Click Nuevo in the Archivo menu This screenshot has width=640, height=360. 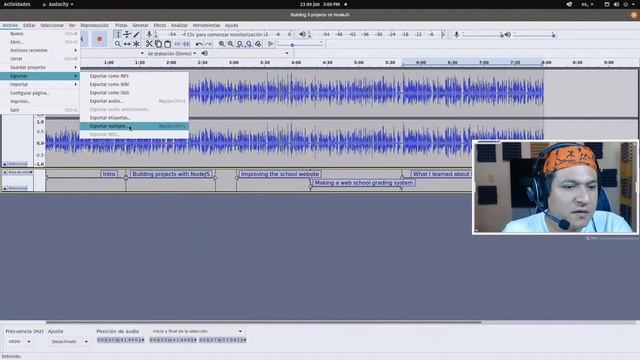pyautogui.click(x=40, y=33)
